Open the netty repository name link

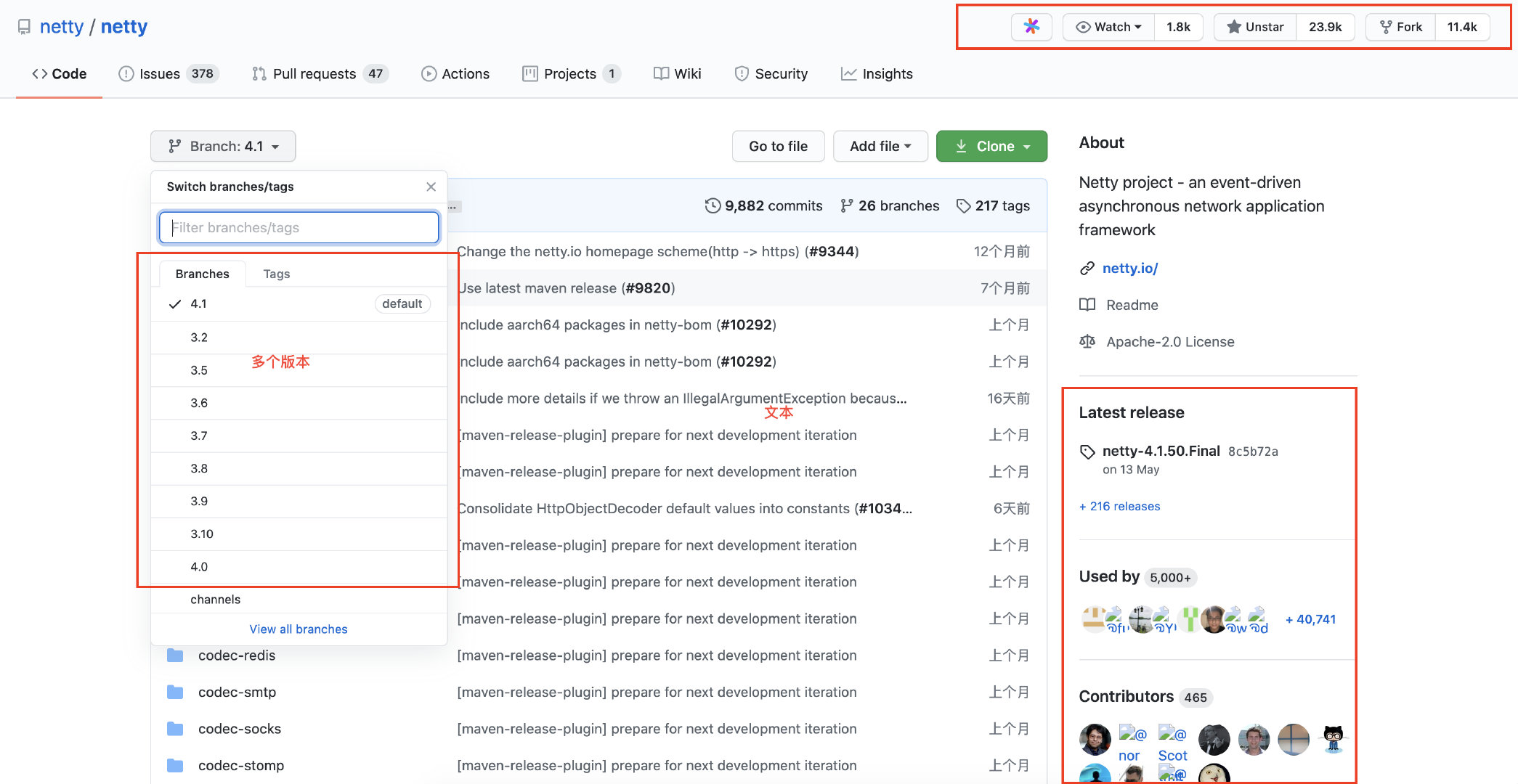pos(124,27)
